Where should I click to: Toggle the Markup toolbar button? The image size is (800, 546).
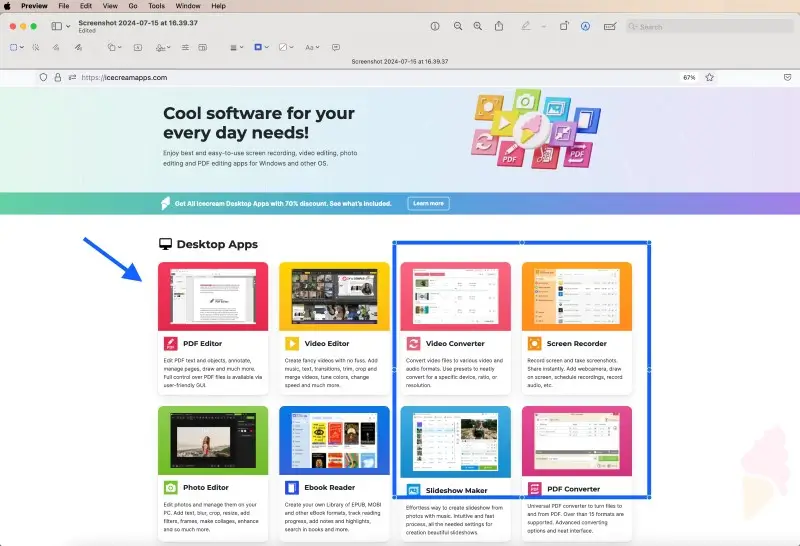tap(585, 26)
